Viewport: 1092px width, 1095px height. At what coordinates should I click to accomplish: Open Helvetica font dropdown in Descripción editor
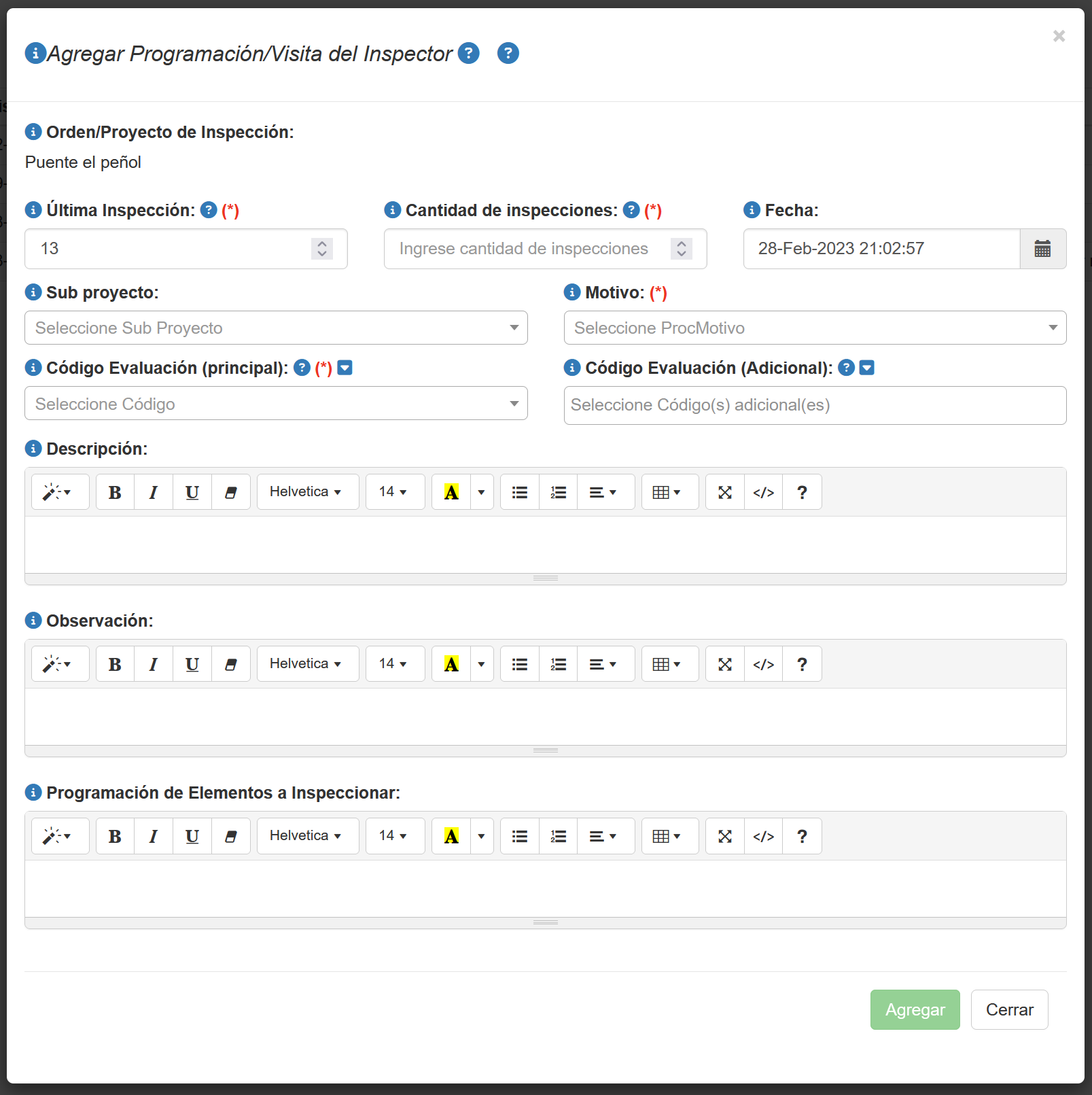(x=306, y=492)
